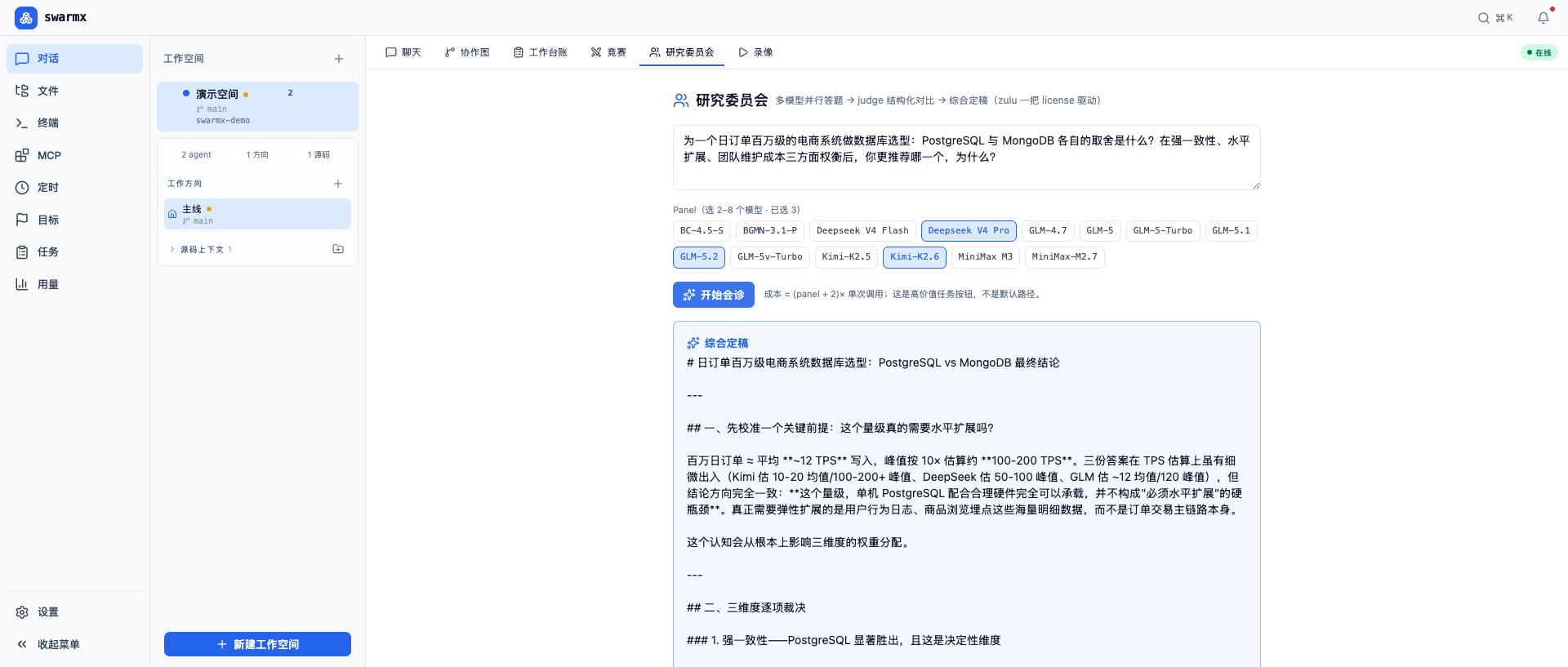Open 对话 in the sidebar
1568x667 pixels.
point(74,59)
